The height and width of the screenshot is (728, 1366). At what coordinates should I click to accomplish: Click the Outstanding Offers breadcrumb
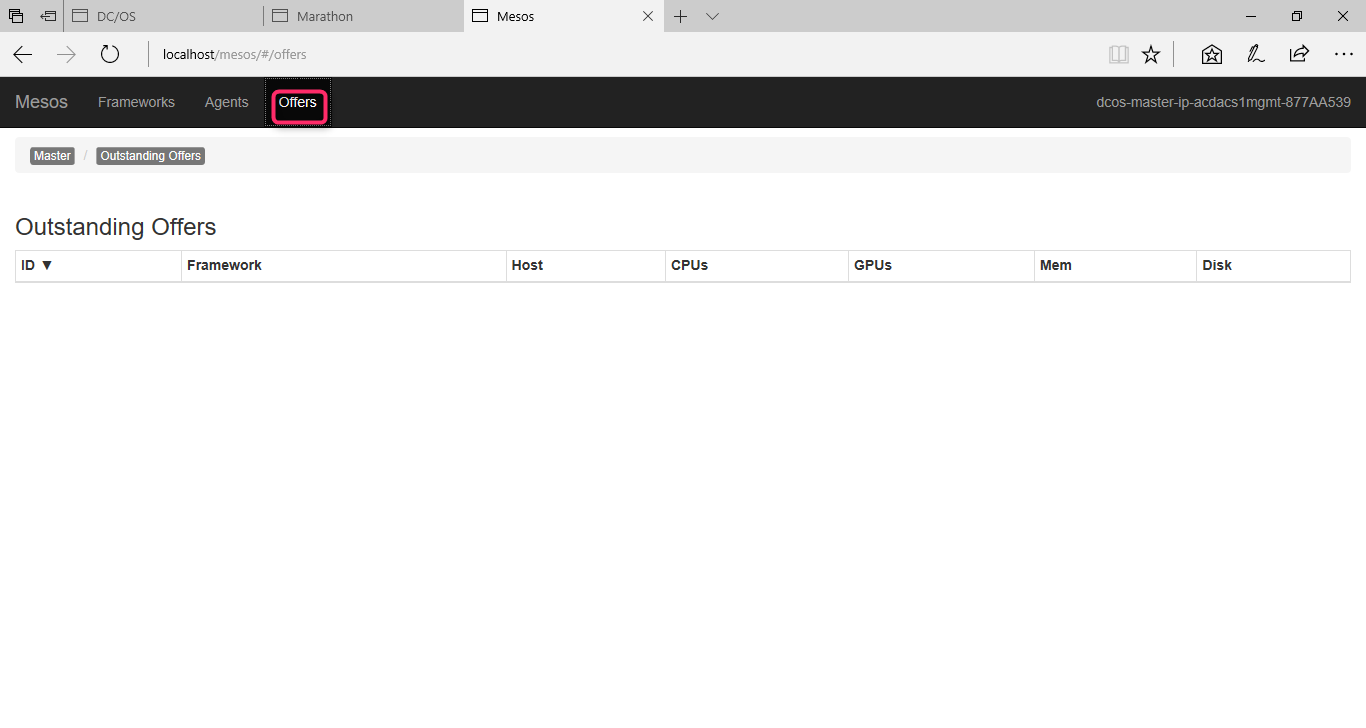(151, 156)
